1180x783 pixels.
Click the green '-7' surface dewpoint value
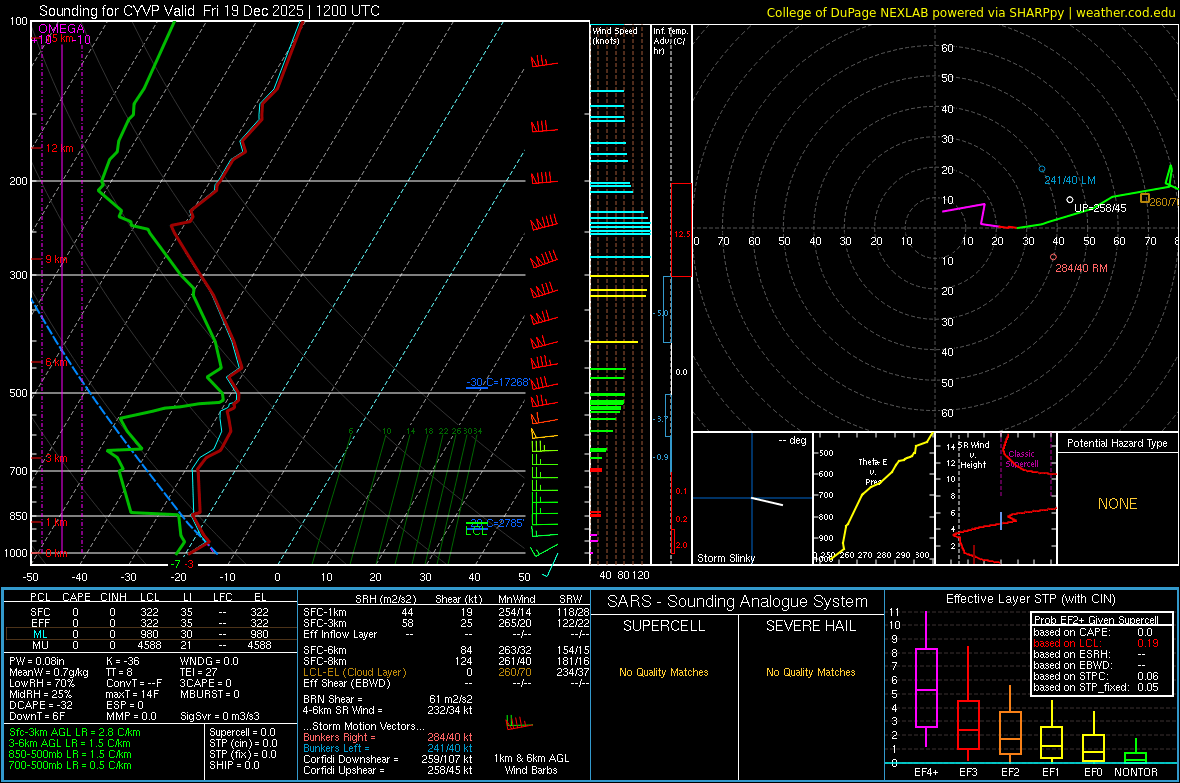176,564
